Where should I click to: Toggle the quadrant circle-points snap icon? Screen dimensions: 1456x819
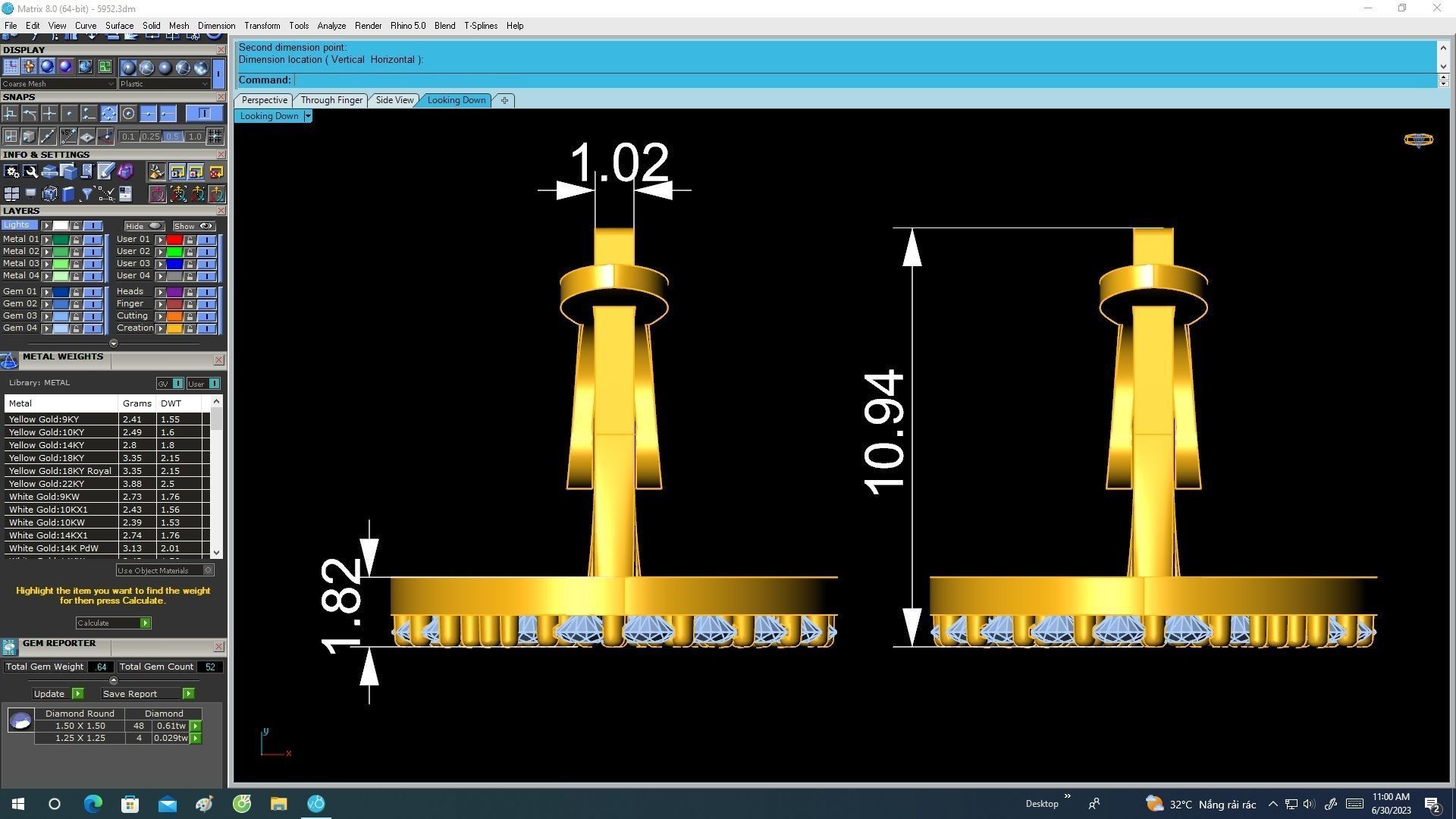pyautogui.click(x=108, y=113)
